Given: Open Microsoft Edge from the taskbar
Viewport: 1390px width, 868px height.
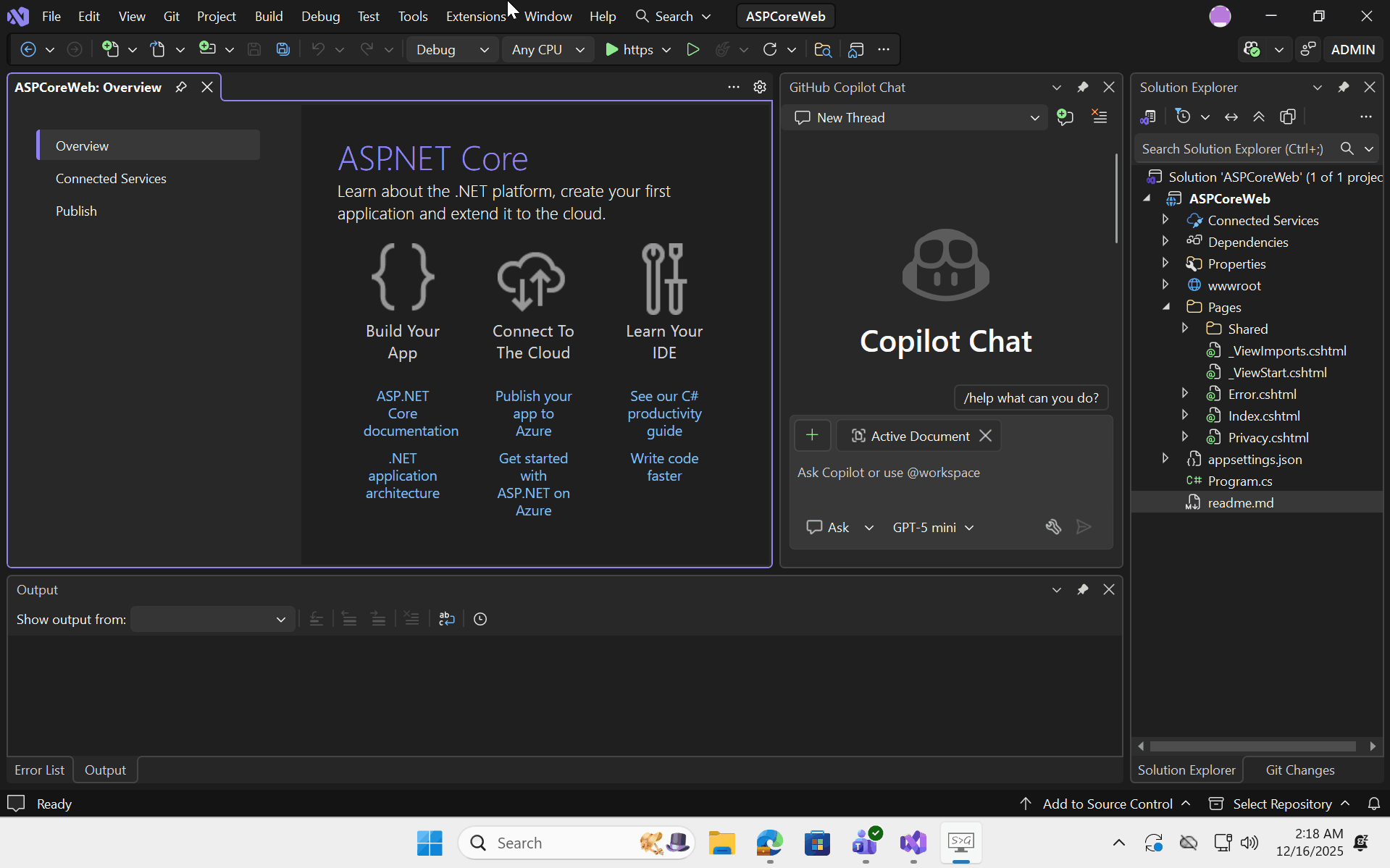Looking at the screenshot, I should pyautogui.click(x=769, y=843).
